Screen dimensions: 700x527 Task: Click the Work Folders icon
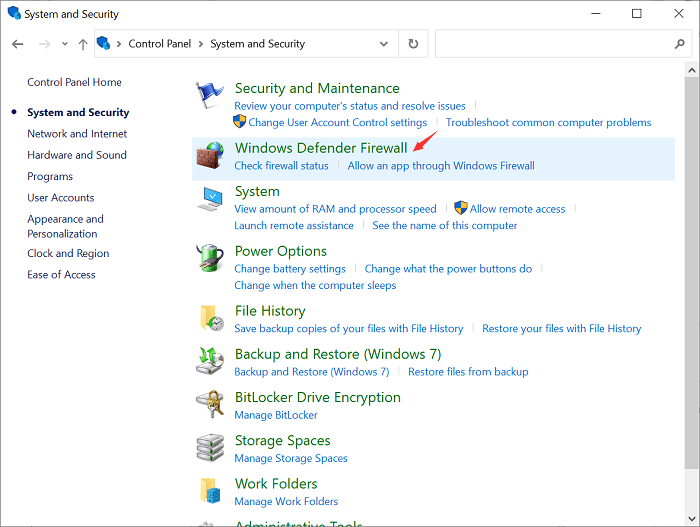[210, 490]
